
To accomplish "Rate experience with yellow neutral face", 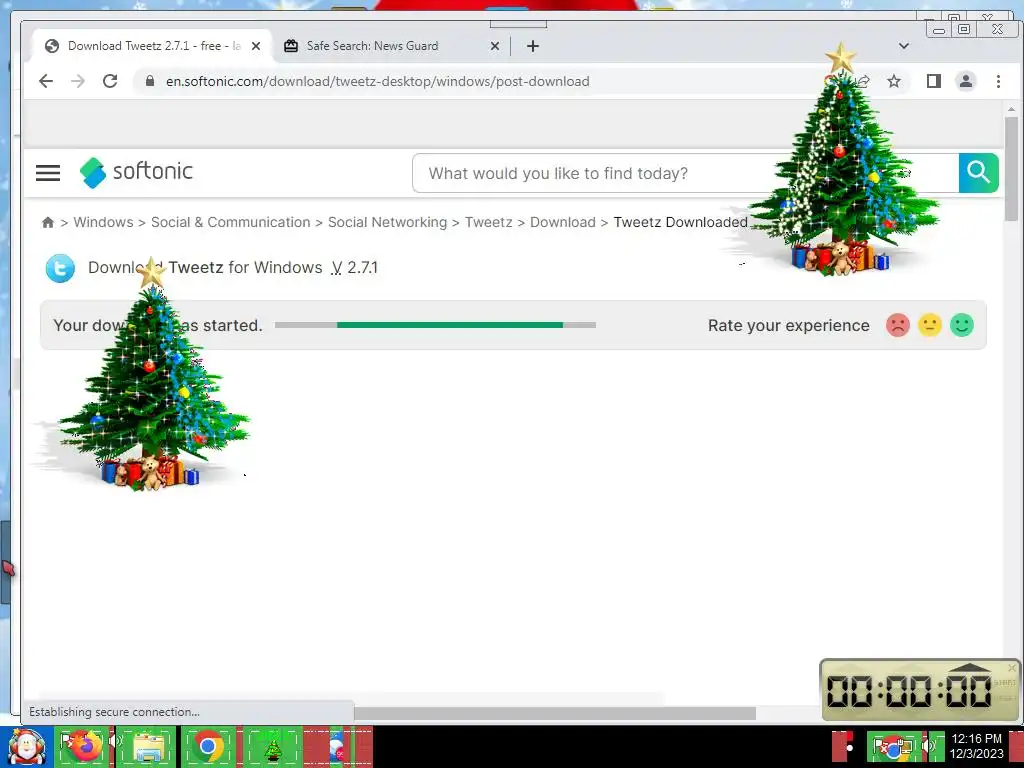I will pyautogui.click(x=929, y=325).
